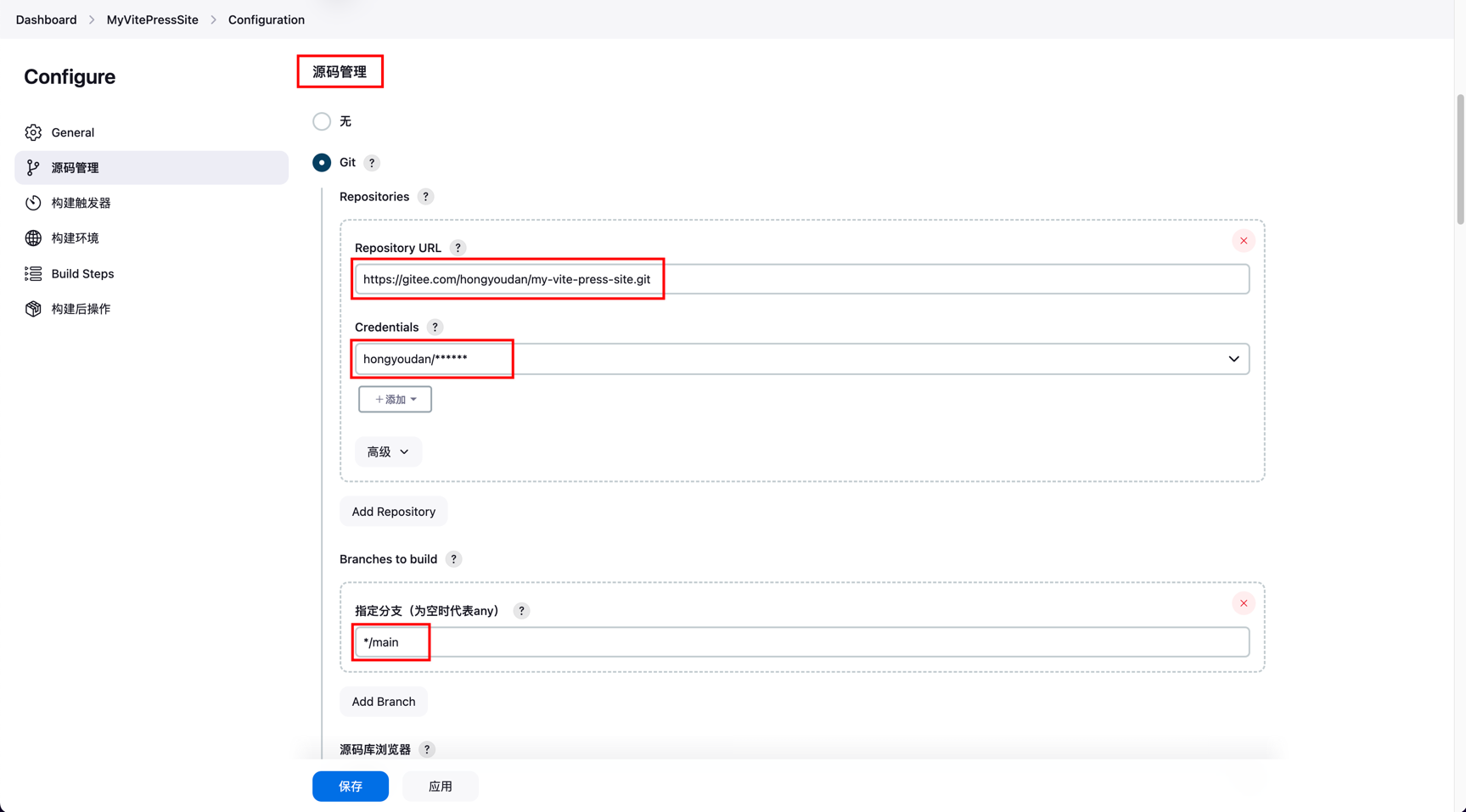The width and height of the screenshot is (1466, 812).
Task: Expand the 高级 advanced options
Action: pos(388,452)
